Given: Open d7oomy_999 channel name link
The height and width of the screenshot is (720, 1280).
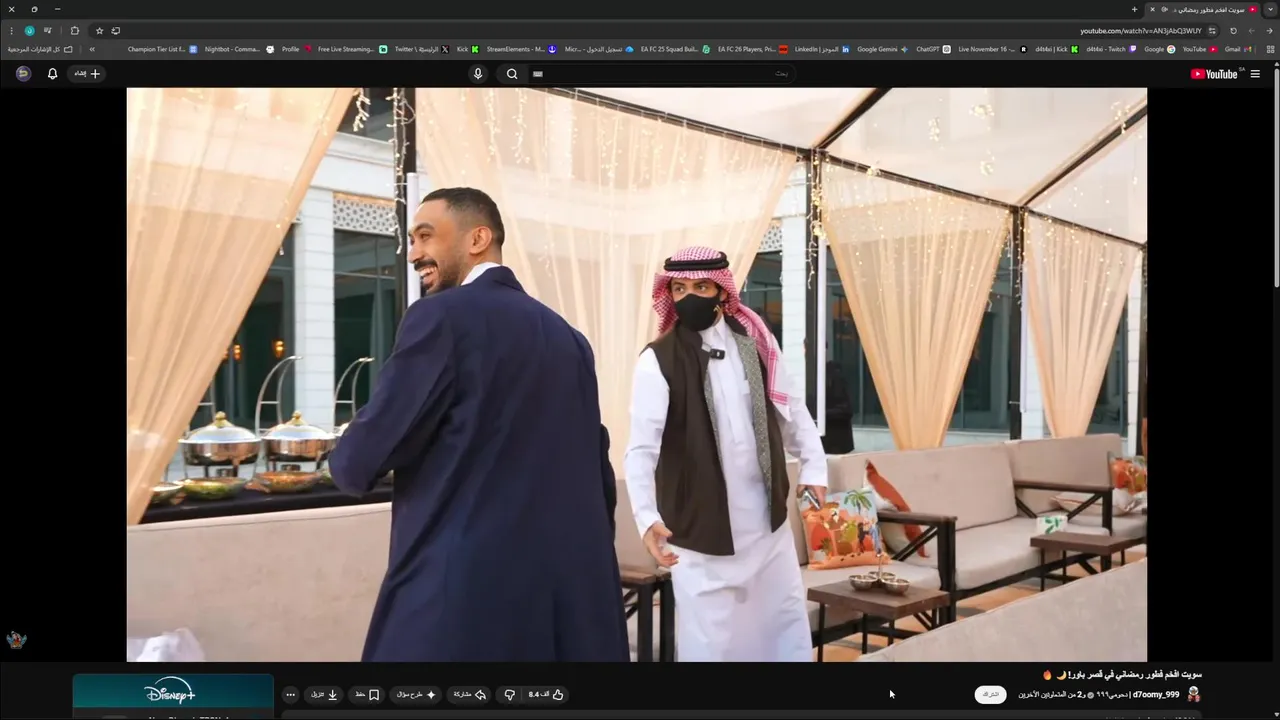Looking at the screenshot, I should [1156, 694].
